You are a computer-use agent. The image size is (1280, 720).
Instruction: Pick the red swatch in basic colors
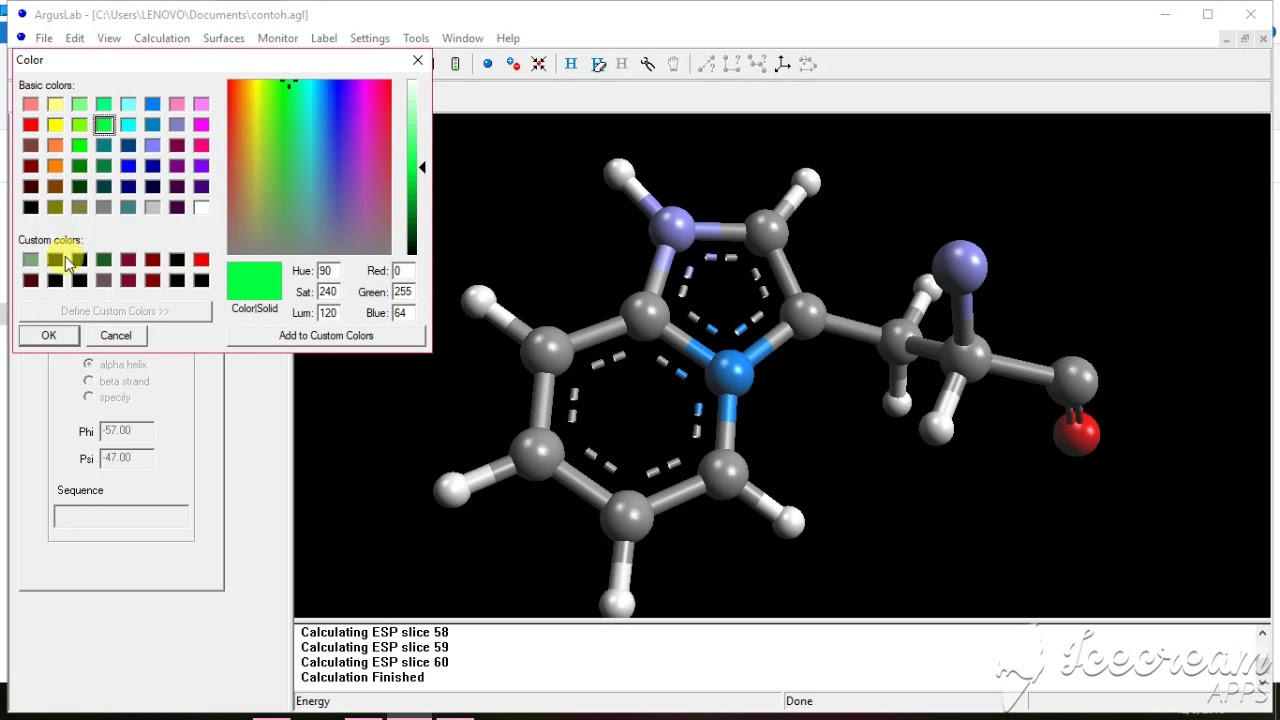point(31,125)
